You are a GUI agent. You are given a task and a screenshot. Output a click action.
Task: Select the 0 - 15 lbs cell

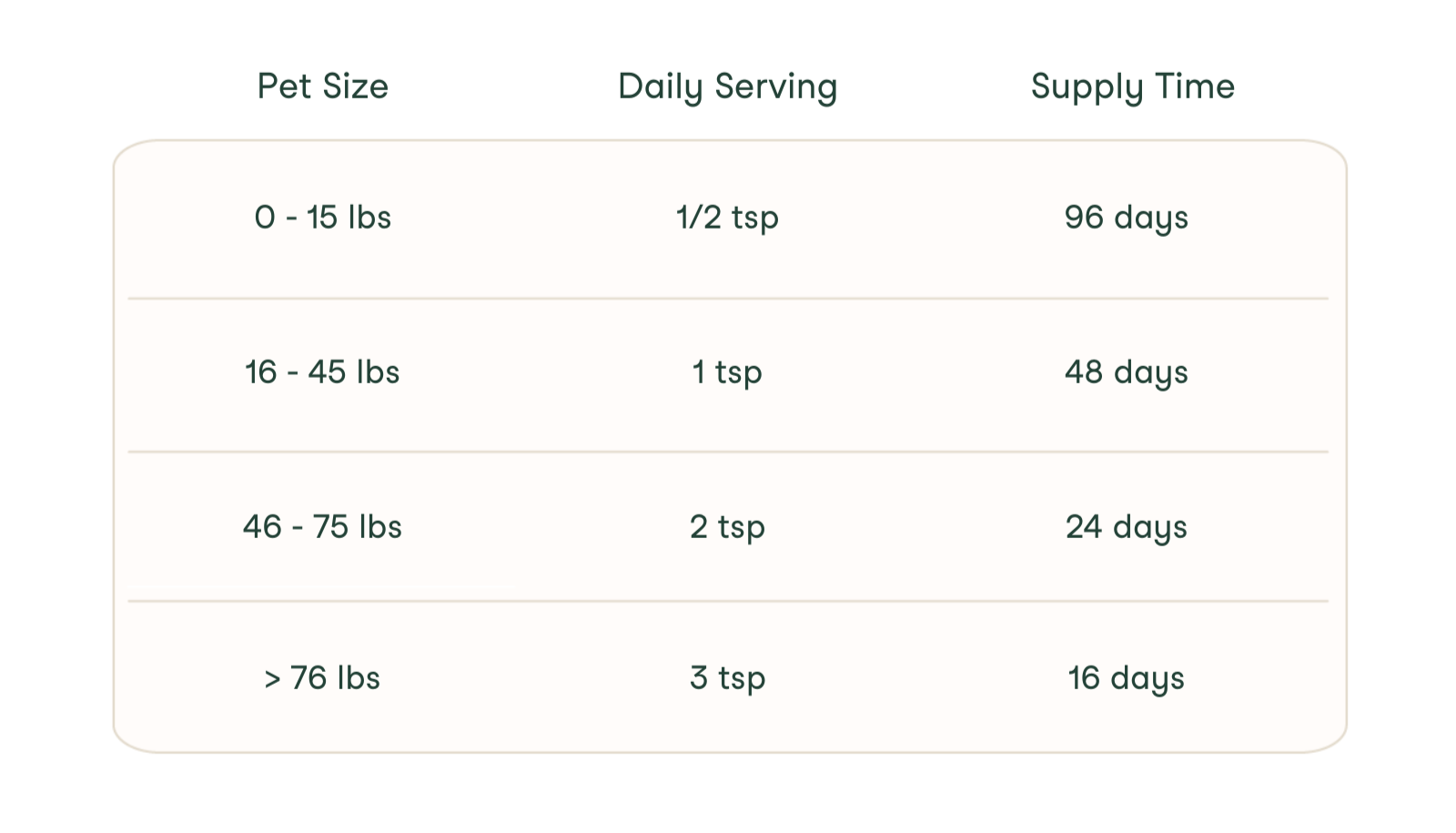point(323,218)
